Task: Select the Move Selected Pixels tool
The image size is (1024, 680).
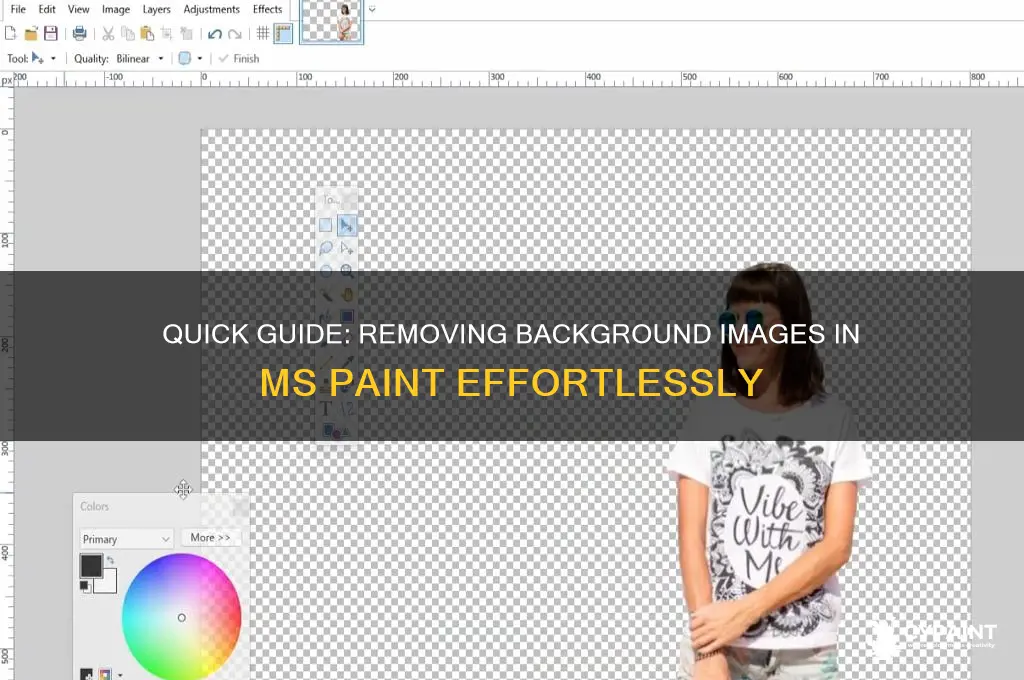Action: pos(347,225)
